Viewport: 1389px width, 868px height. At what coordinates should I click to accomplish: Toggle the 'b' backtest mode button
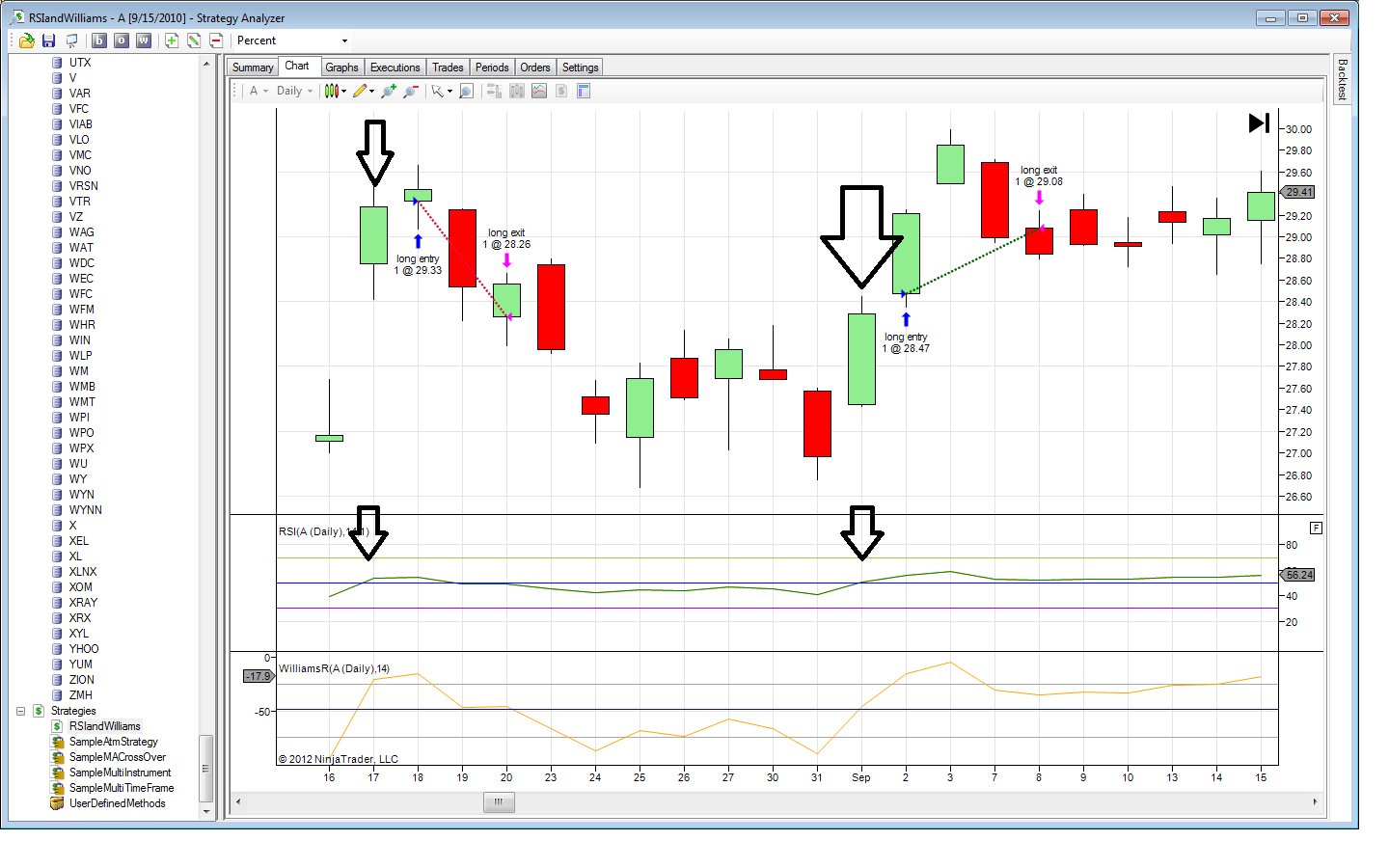pos(99,41)
